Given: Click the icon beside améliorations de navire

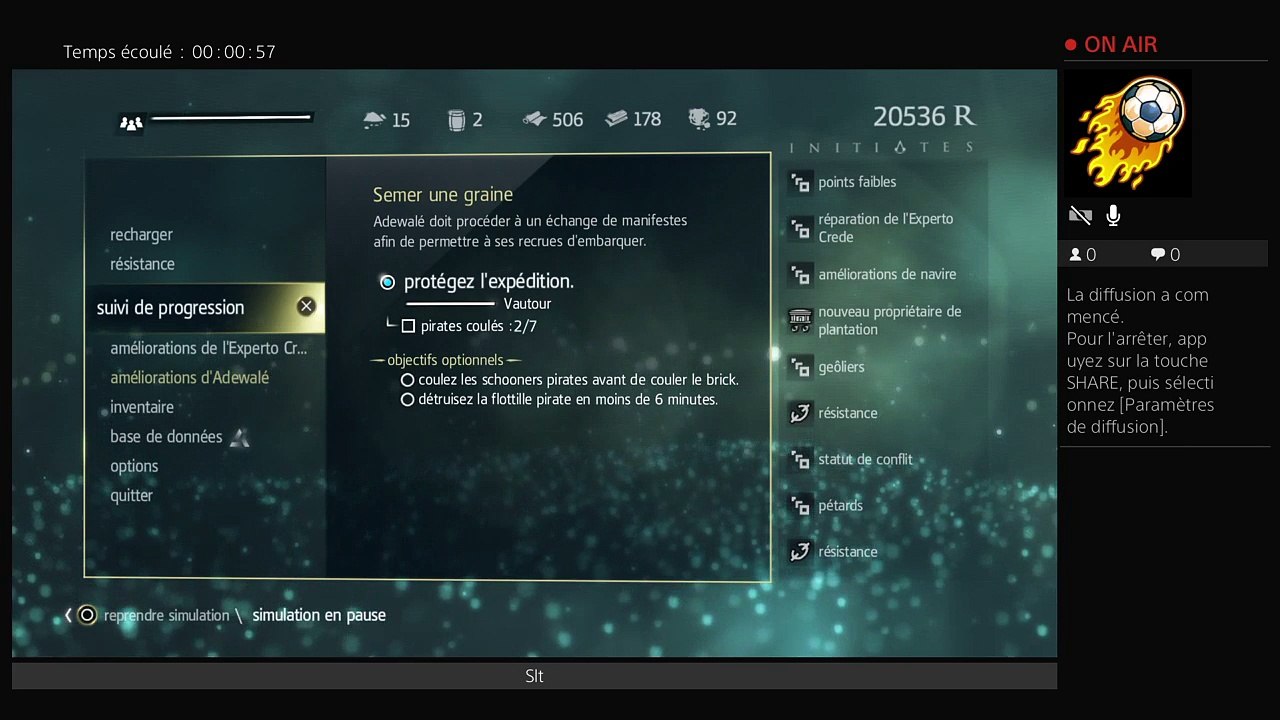Looking at the screenshot, I should pyautogui.click(x=799, y=274).
